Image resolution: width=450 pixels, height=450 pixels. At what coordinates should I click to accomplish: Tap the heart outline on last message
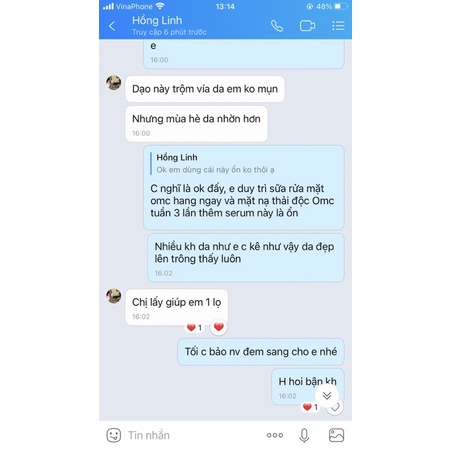335,407
